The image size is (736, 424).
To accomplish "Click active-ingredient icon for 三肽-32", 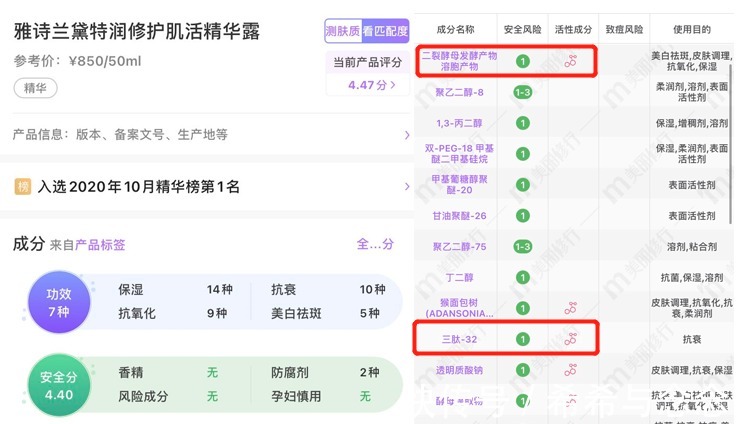I will coord(570,339).
